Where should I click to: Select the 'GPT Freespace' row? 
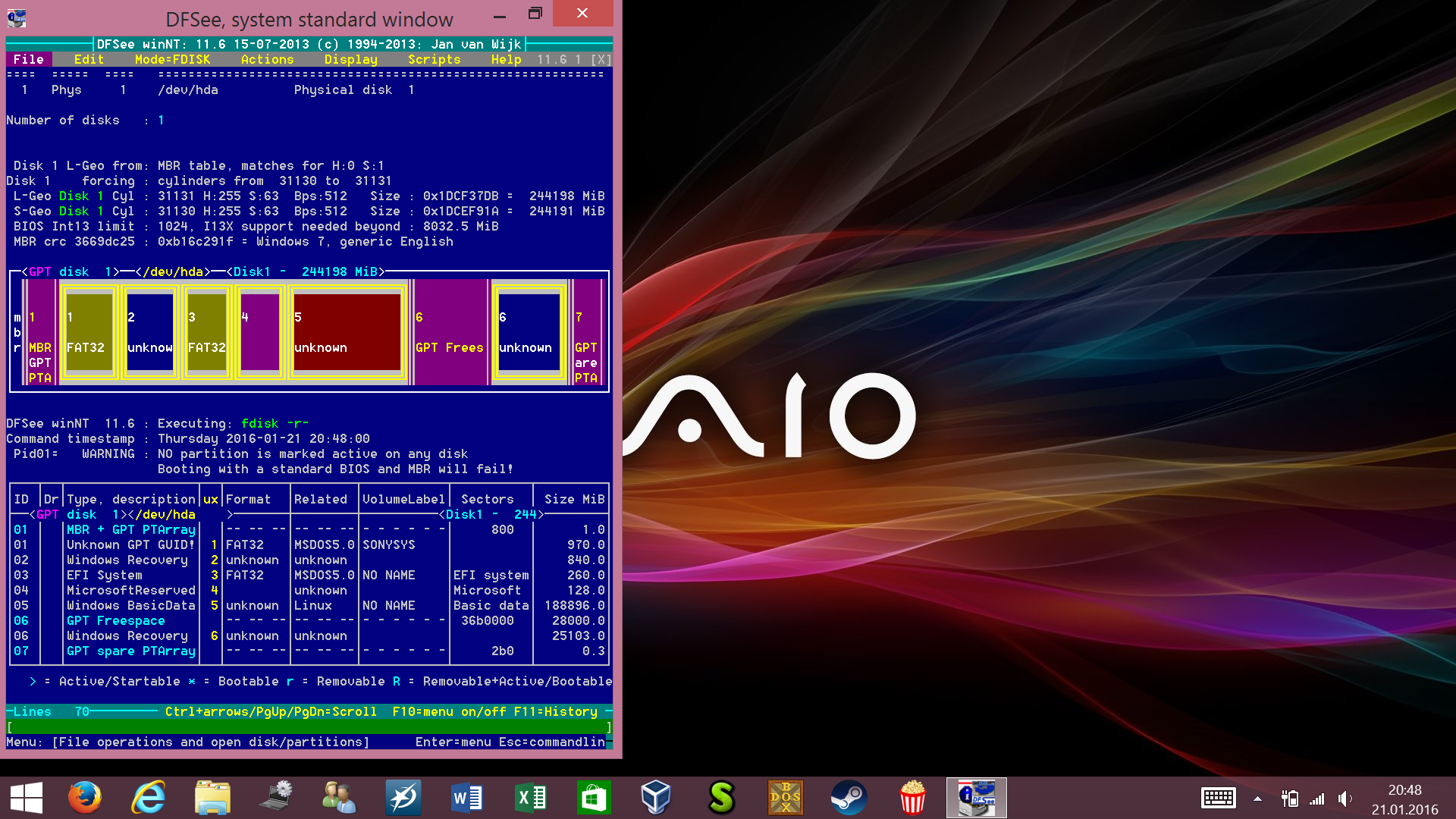[x=309, y=620]
